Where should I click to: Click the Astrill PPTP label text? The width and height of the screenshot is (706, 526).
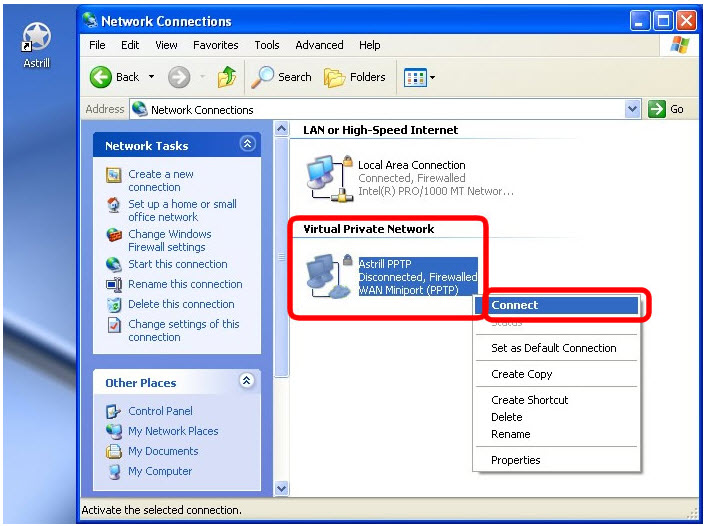385,263
